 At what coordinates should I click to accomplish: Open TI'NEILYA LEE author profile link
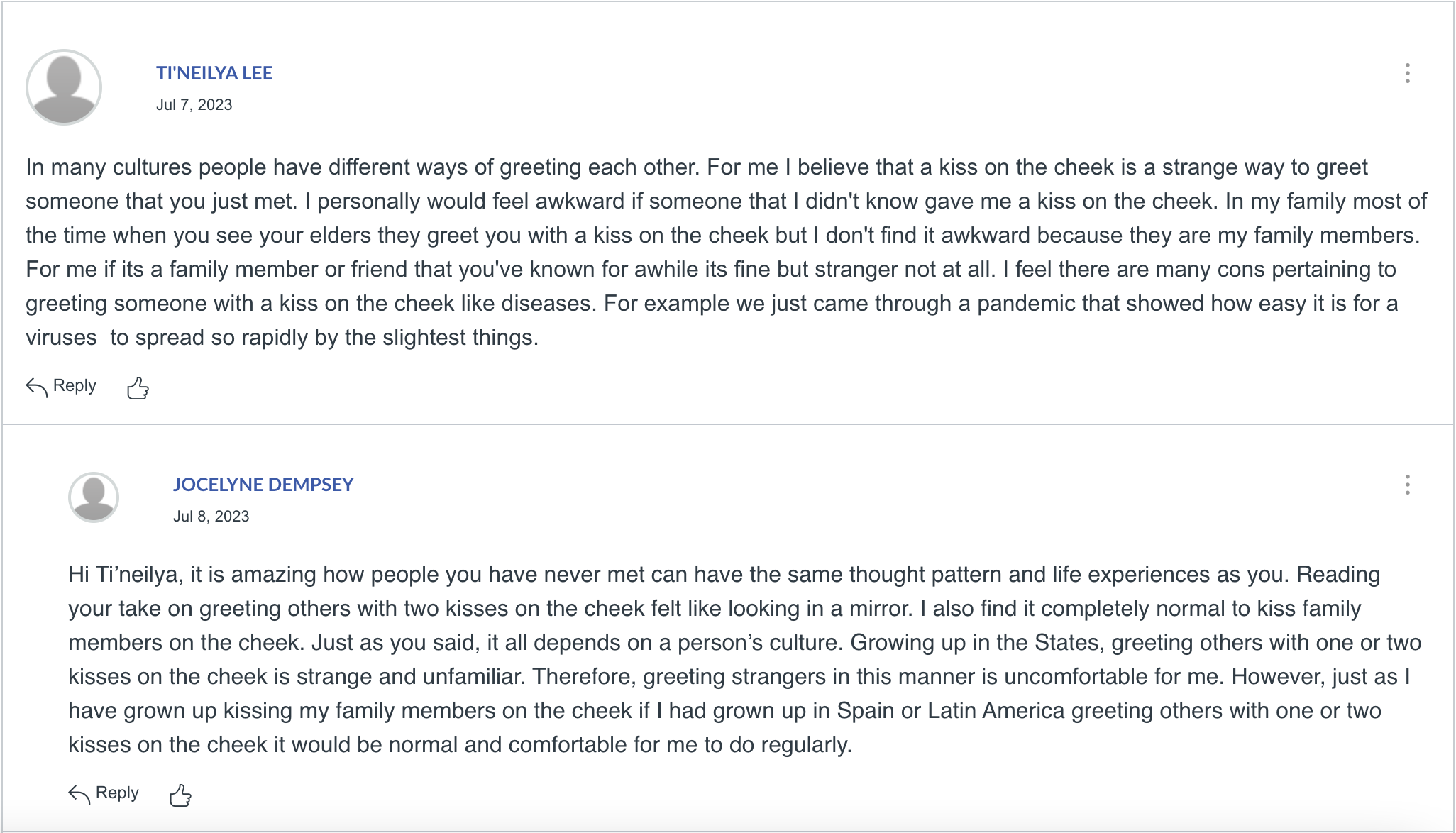pyautogui.click(x=214, y=73)
